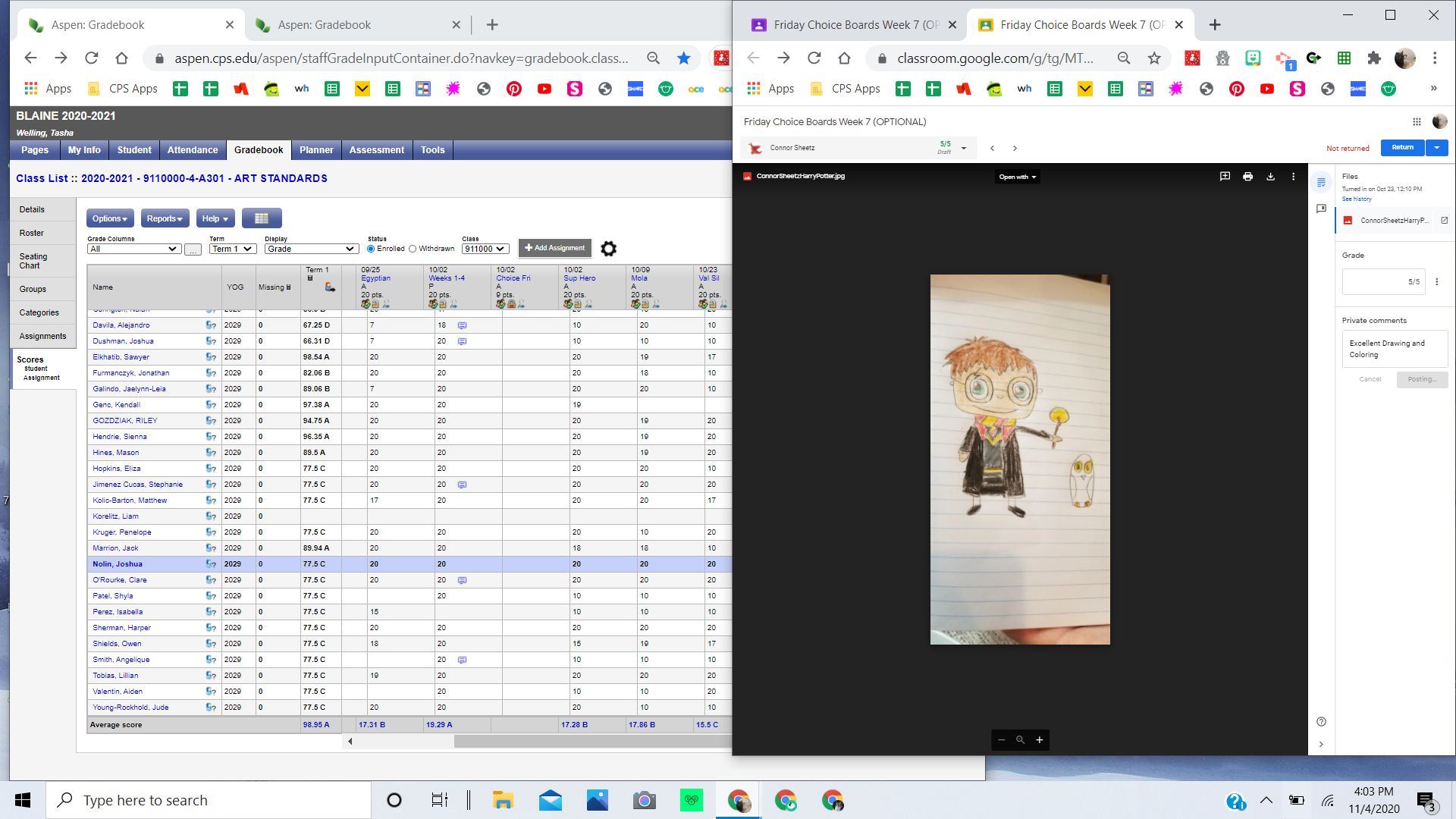
Task: Zoom in on the drawing preview
Action: [1040, 740]
